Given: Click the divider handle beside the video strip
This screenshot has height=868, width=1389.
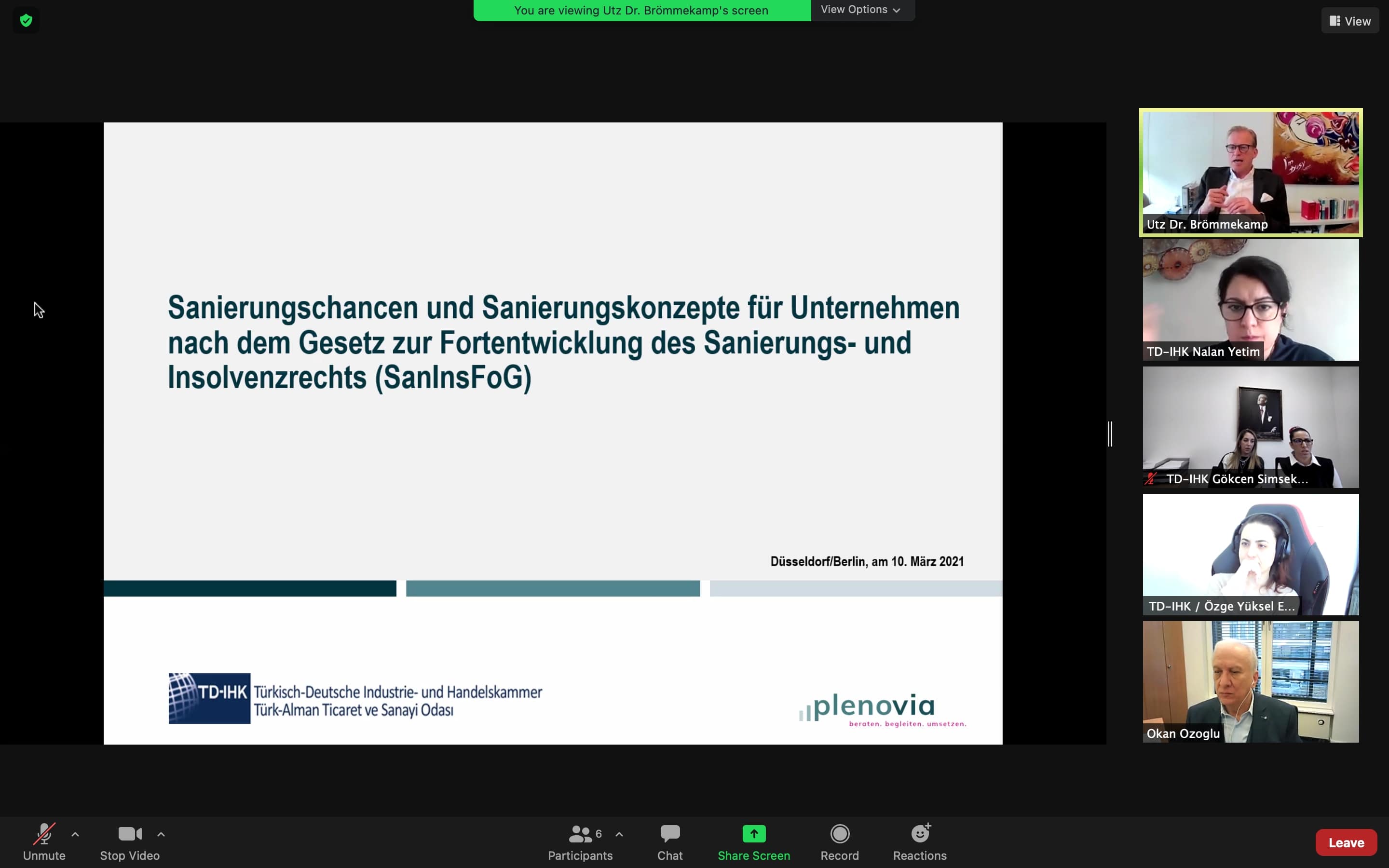Looking at the screenshot, I should 1110,434.
